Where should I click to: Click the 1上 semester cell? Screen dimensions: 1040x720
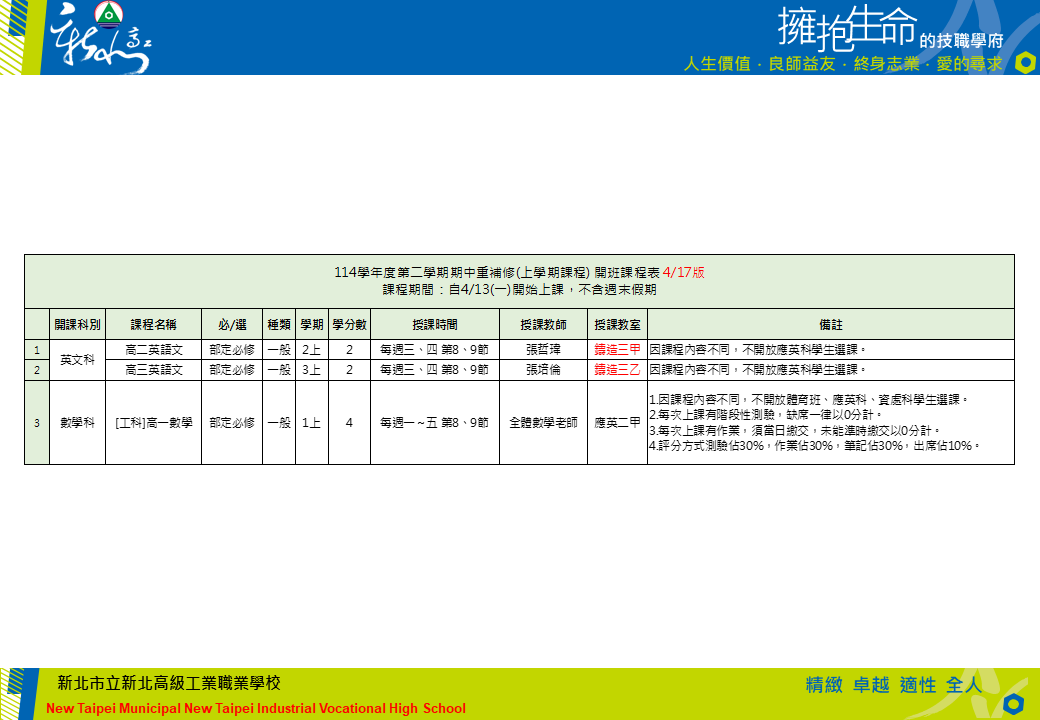(x=312, y=422)
